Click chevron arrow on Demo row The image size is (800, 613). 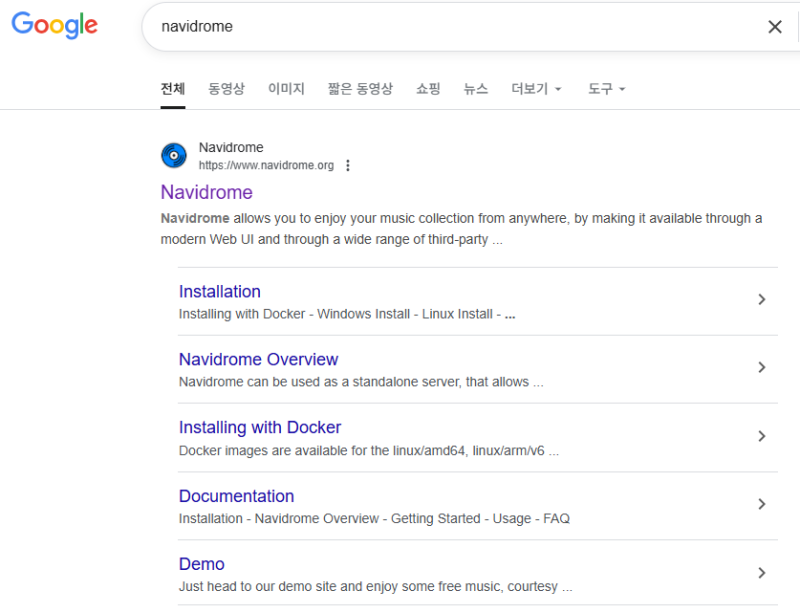tap(762, 573)
